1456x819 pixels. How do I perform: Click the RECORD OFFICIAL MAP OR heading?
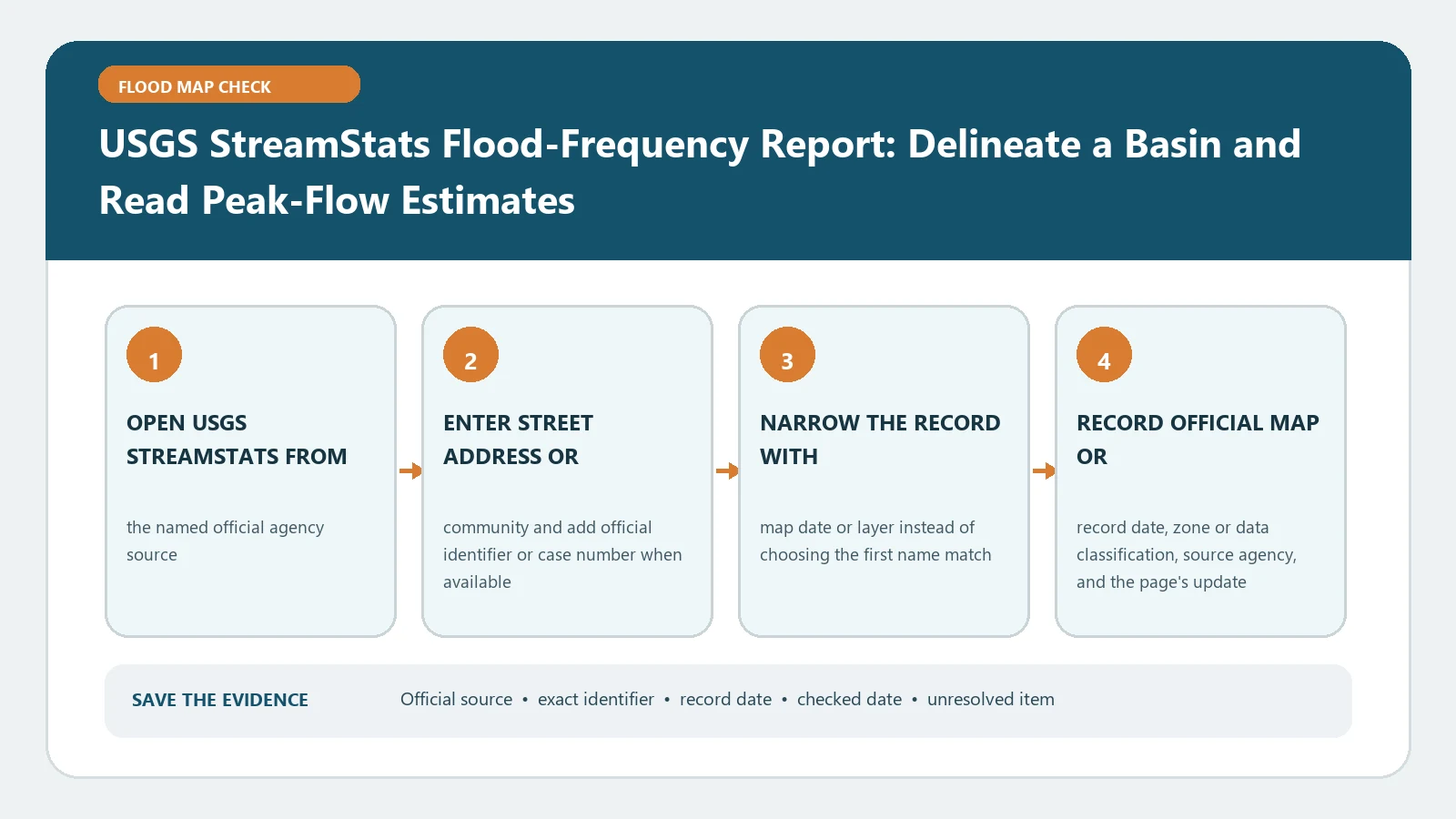(1198, 440)
